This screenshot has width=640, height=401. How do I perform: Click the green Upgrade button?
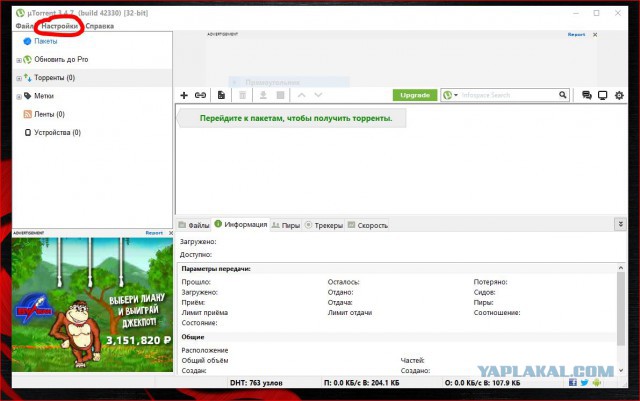click(x=415, y=95)
